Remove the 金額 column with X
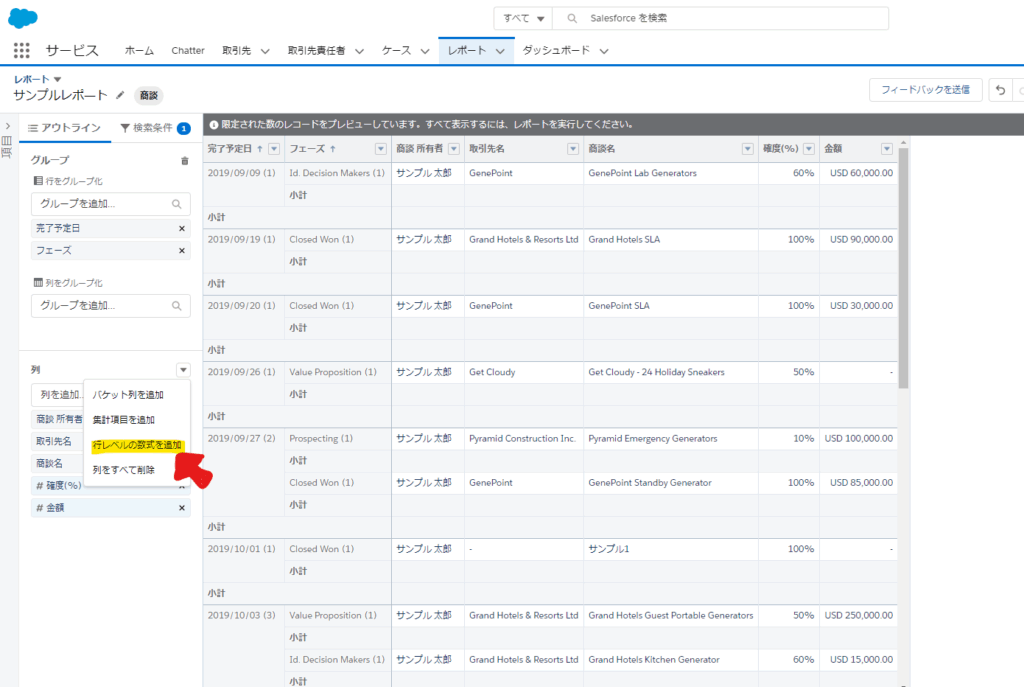 click(182, 508)
